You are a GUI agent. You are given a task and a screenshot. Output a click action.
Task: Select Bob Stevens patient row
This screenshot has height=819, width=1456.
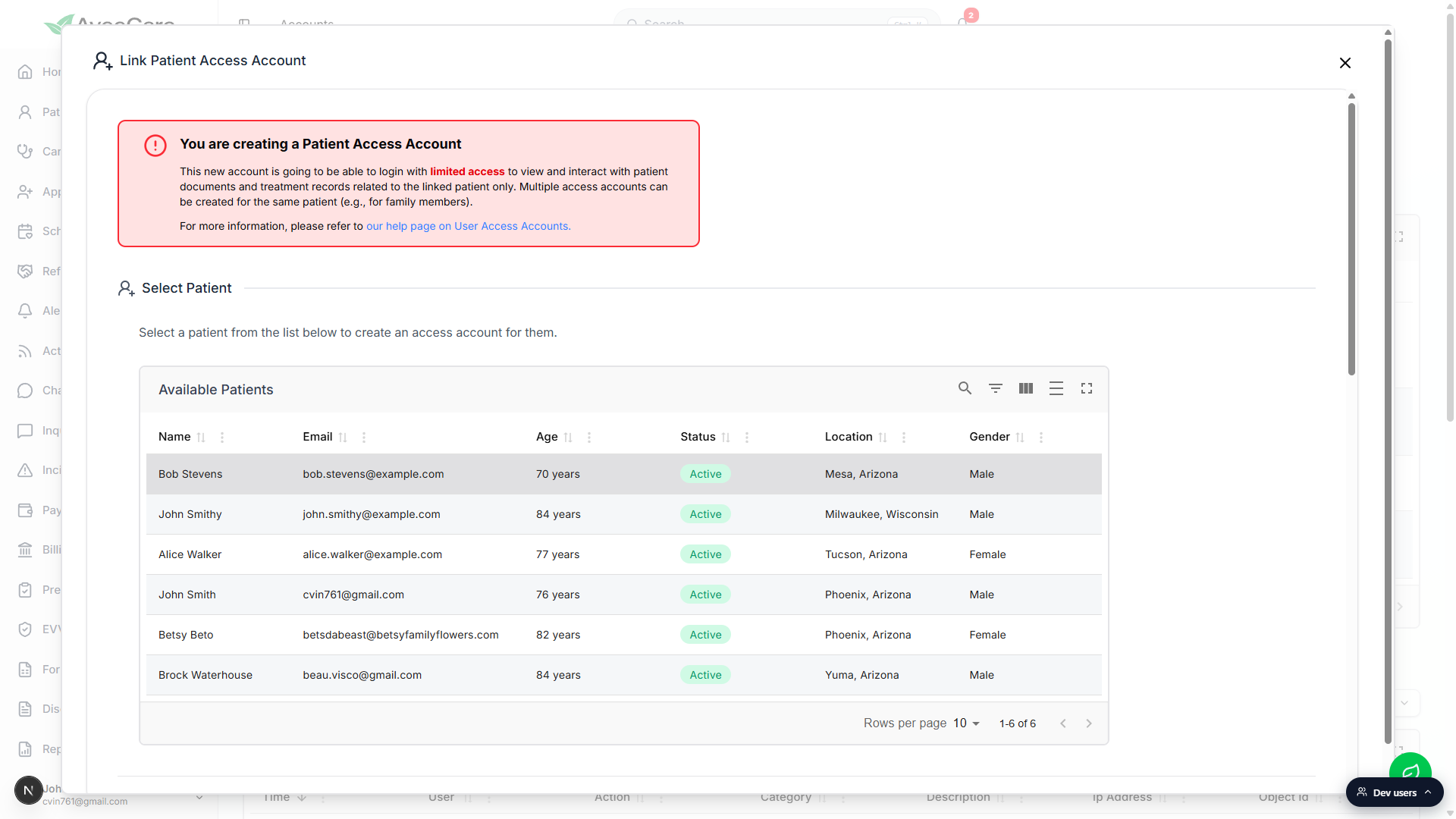pos(623,474)
